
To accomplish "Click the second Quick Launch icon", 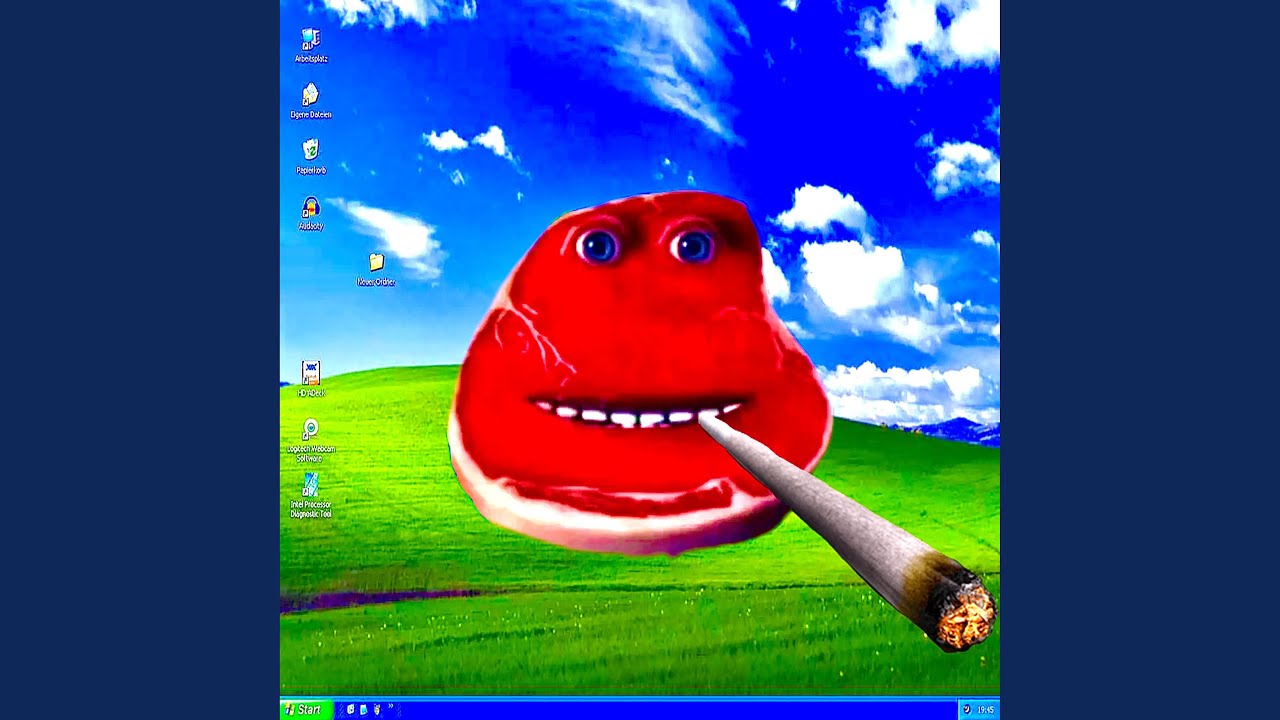I will [x=363, y=710].
